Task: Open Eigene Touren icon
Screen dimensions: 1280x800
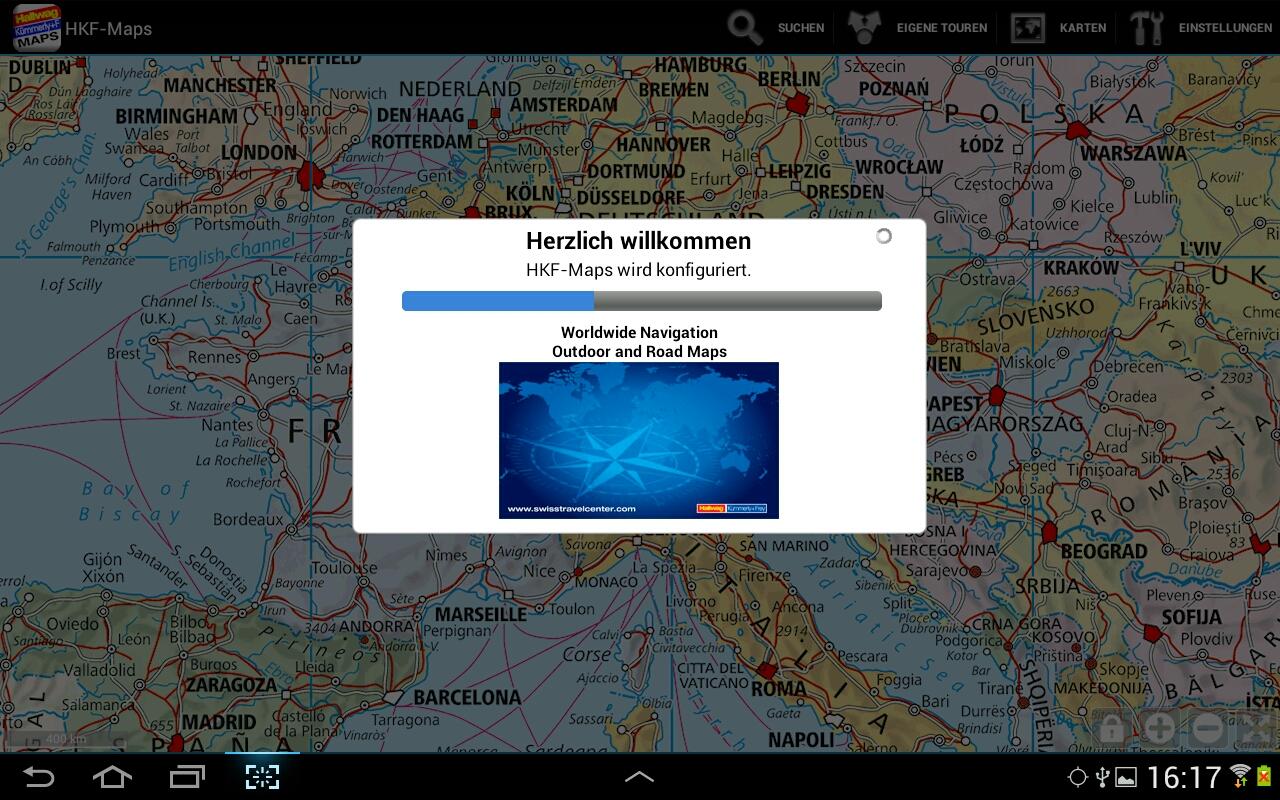Action: point(864,28)
